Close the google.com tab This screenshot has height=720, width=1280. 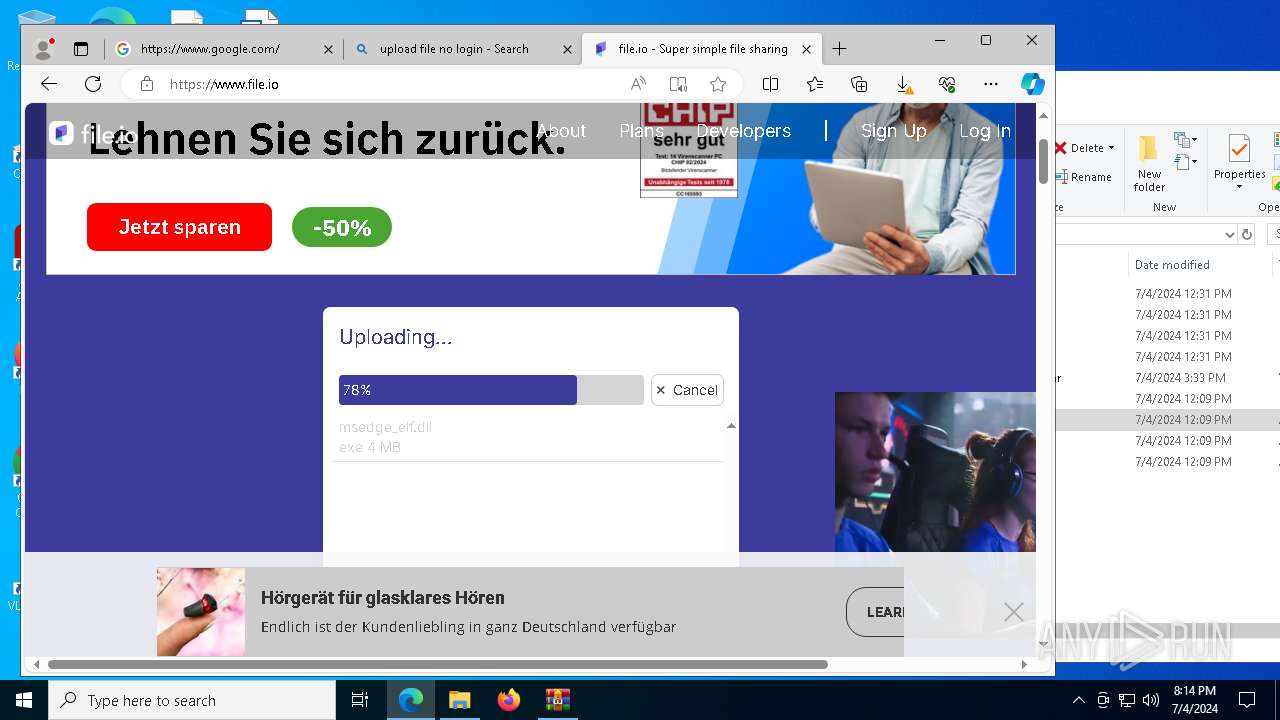(328, 49)
